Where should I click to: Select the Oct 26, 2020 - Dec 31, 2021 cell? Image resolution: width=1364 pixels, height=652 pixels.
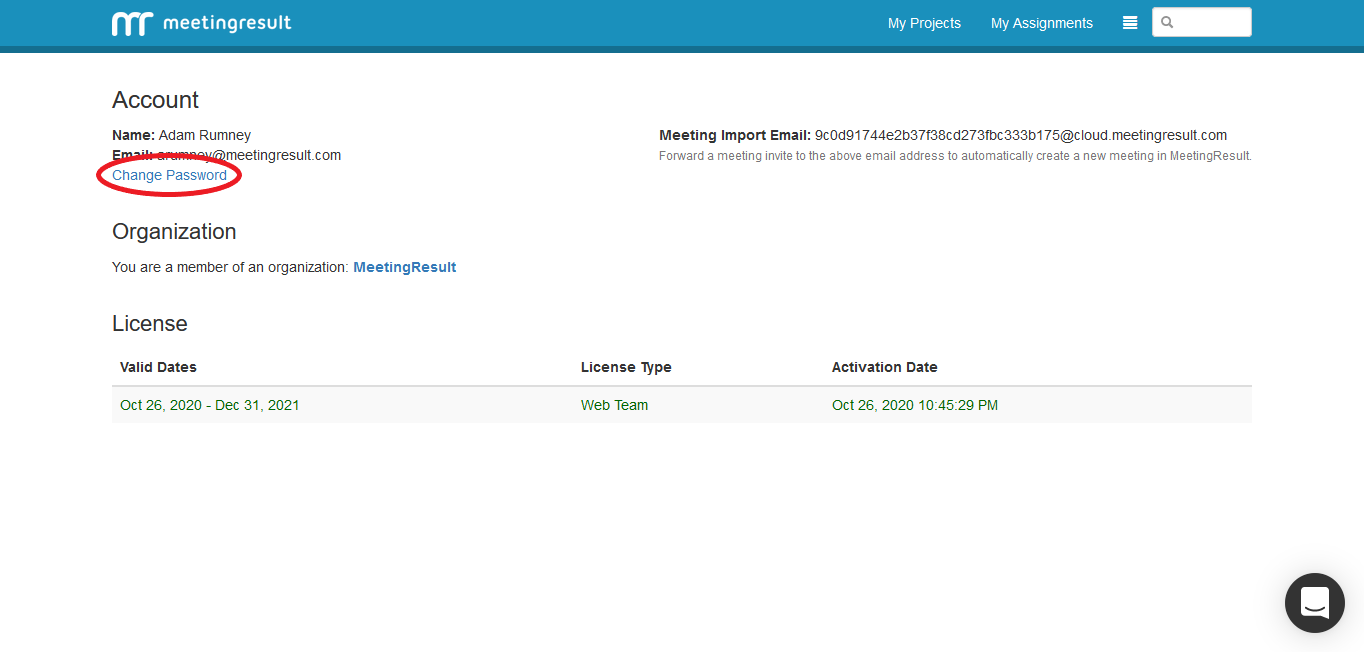209,405
